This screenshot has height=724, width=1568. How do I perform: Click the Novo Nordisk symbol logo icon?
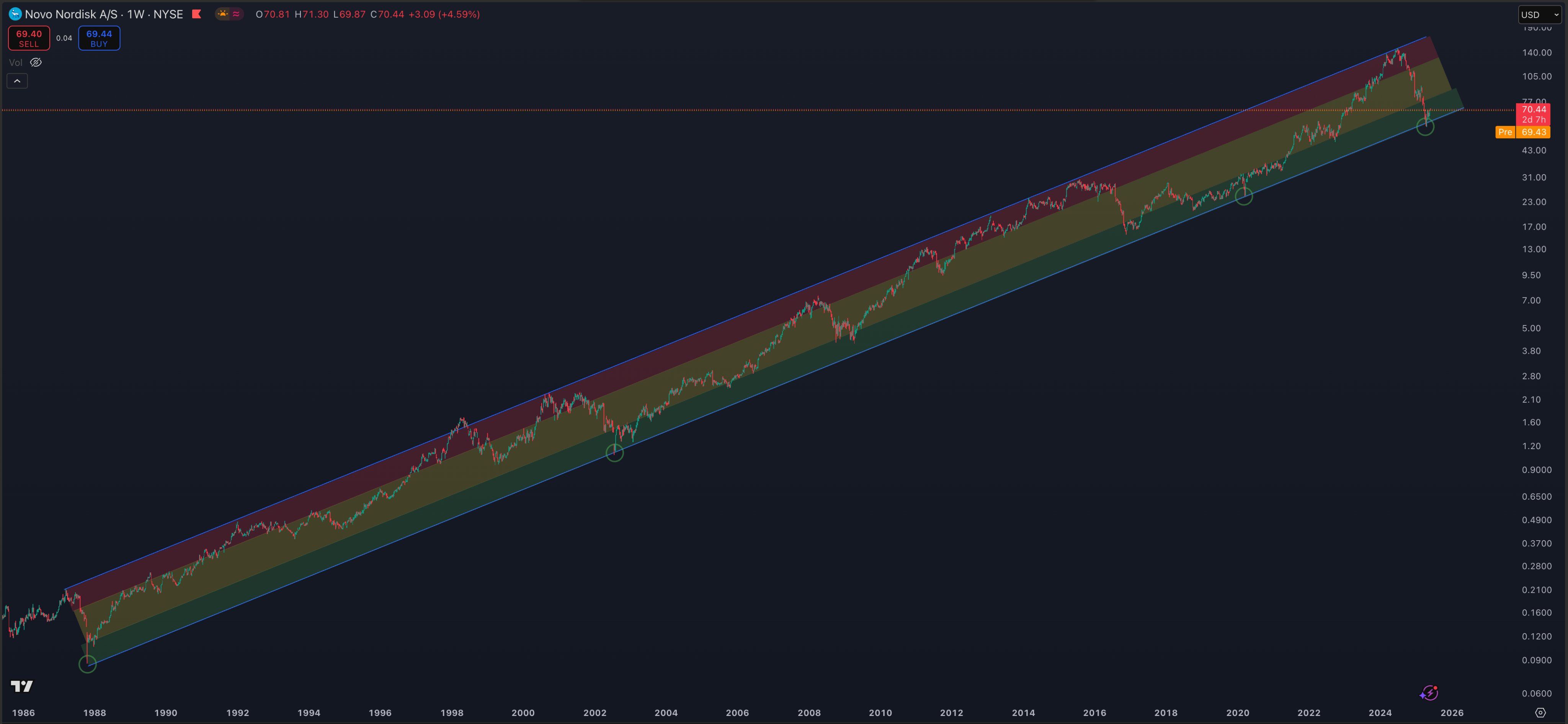click(15, 14)
